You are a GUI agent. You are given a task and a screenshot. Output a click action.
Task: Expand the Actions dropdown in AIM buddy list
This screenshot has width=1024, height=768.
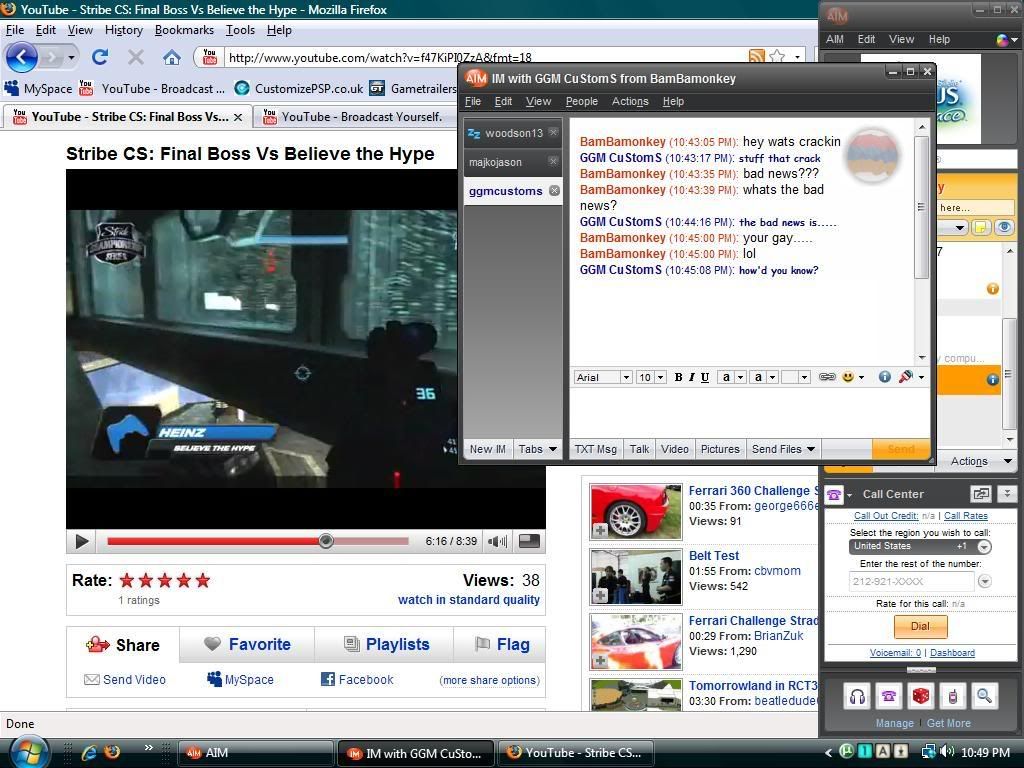tap(981, 461)
